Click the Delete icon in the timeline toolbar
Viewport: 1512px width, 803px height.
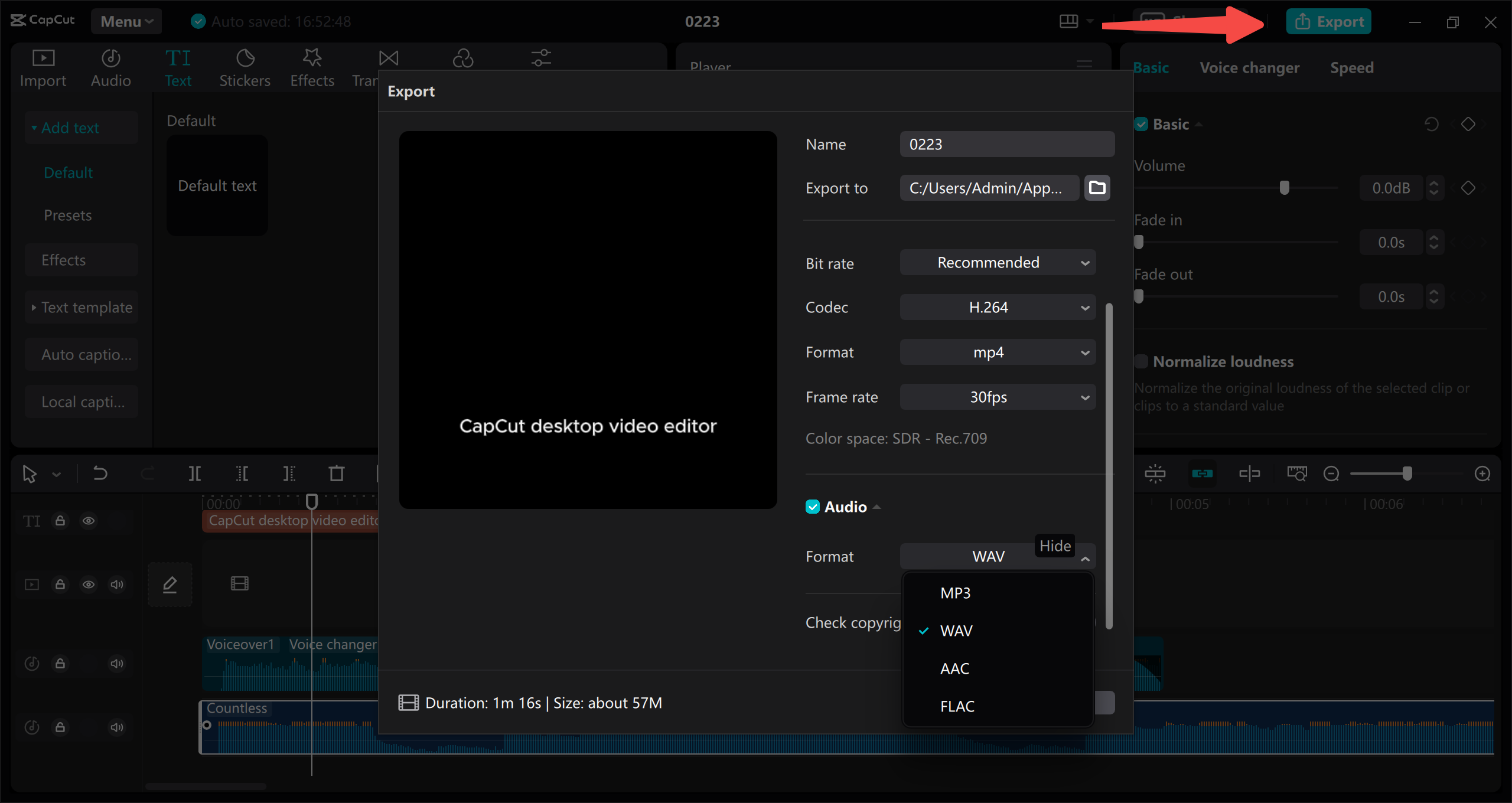pos(336,473)
